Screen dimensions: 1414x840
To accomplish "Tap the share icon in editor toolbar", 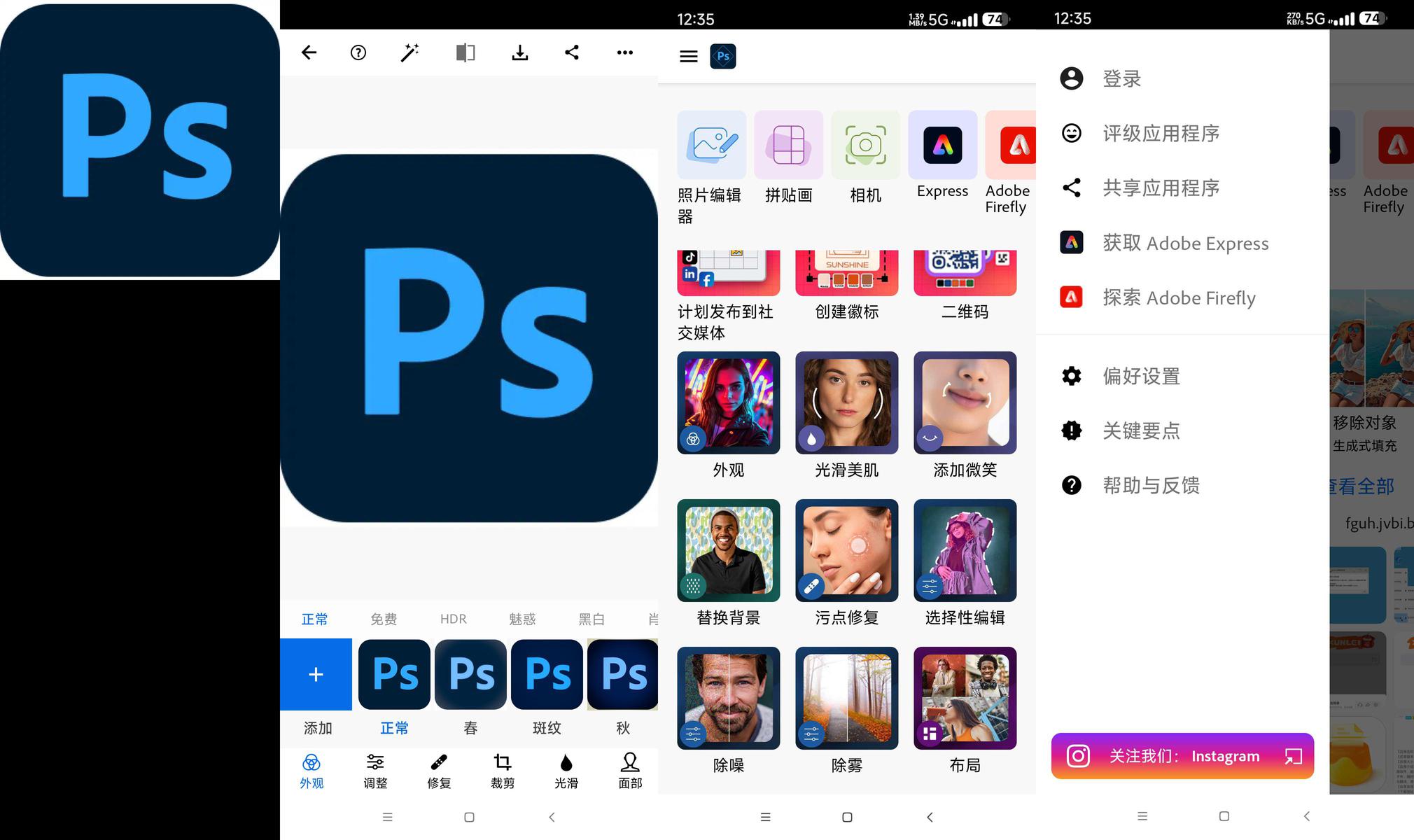I will click(x=572, y=52).
